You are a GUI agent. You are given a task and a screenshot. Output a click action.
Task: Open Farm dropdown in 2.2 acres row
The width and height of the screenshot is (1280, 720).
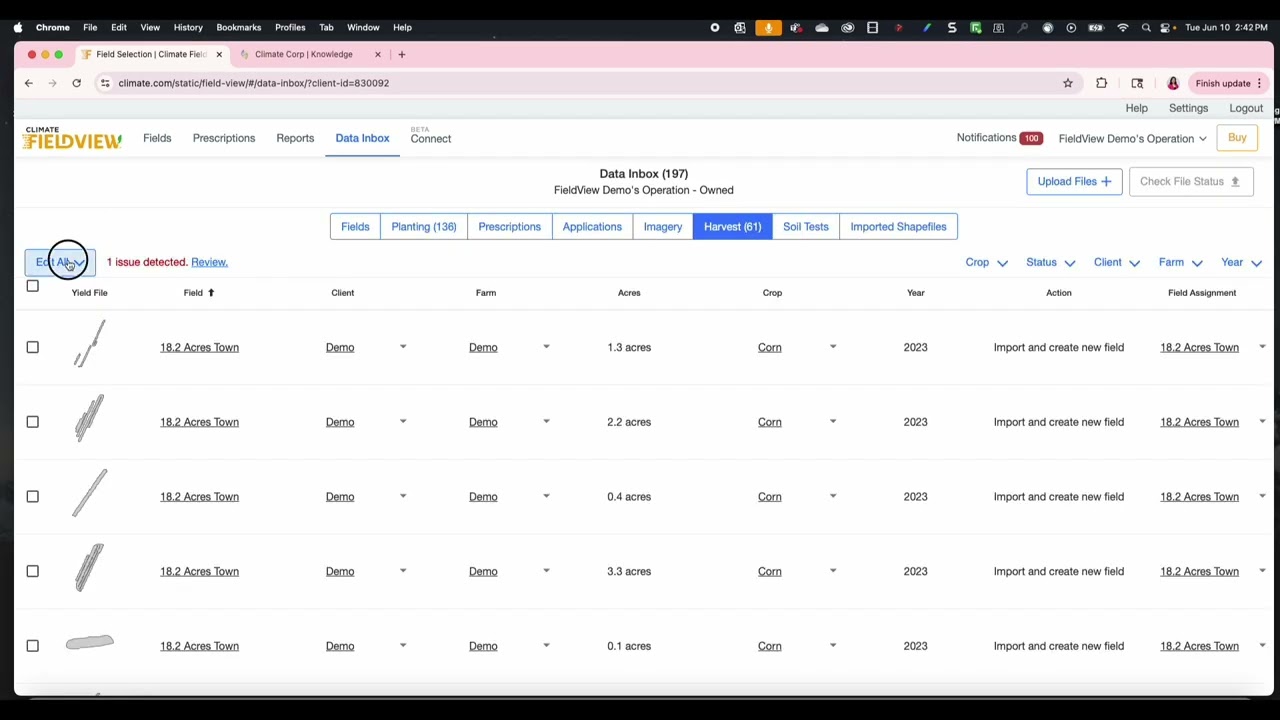546,422
